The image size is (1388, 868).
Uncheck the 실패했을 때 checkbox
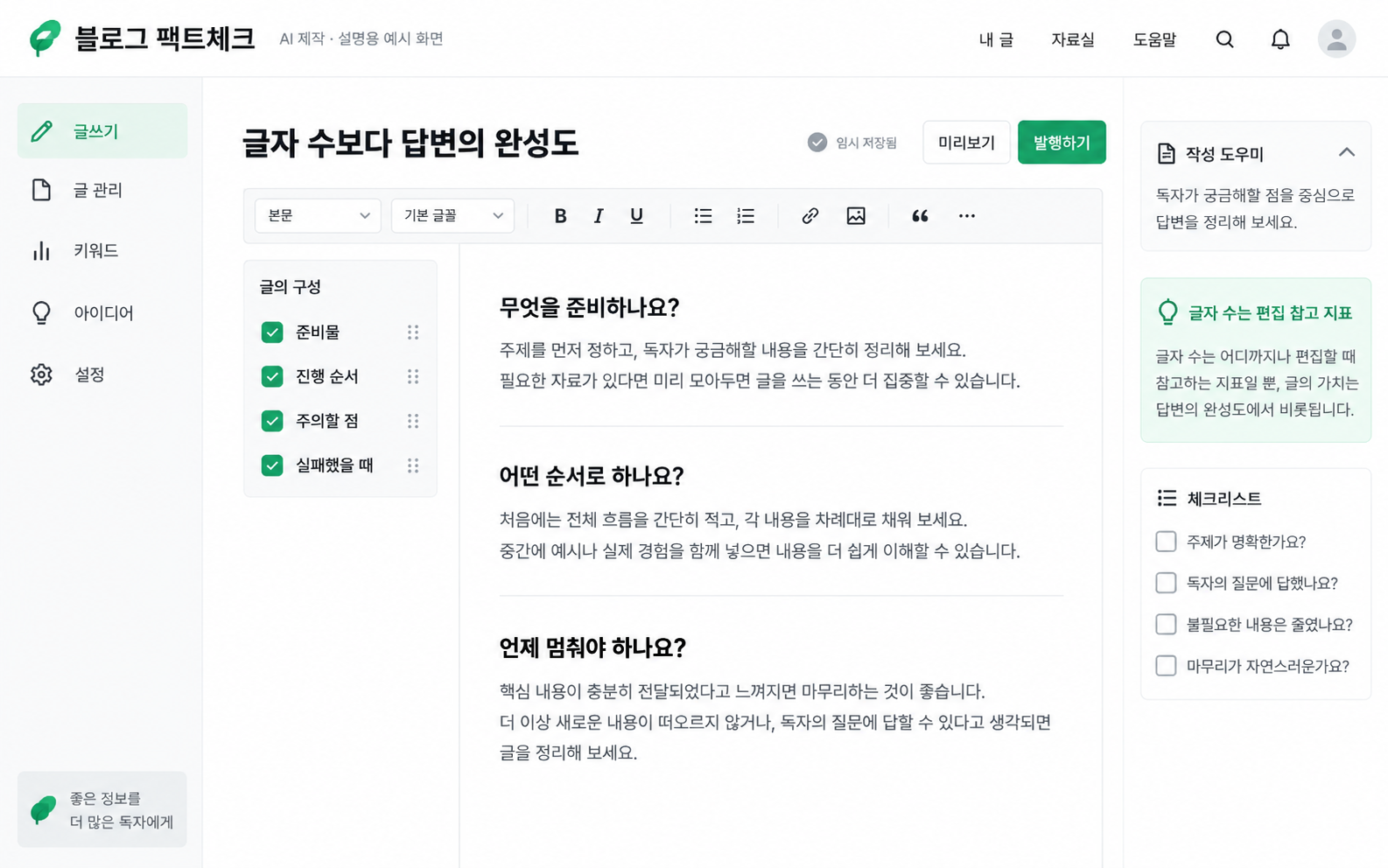[x=272, y=465]
